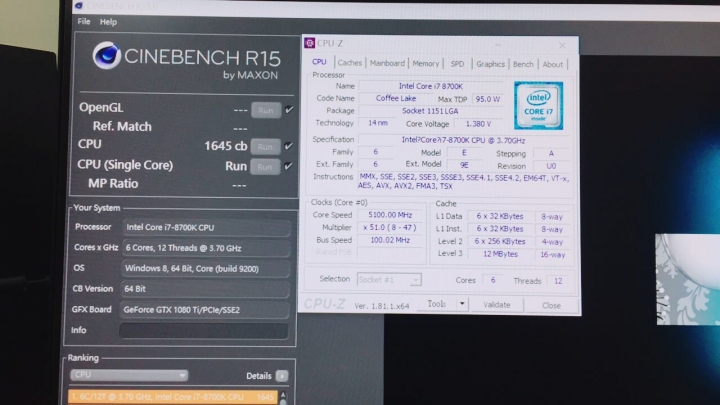Viewport: 720px width, 405px height.
Task: Toggle the CPU test checkbox
Action: [288, 146]
